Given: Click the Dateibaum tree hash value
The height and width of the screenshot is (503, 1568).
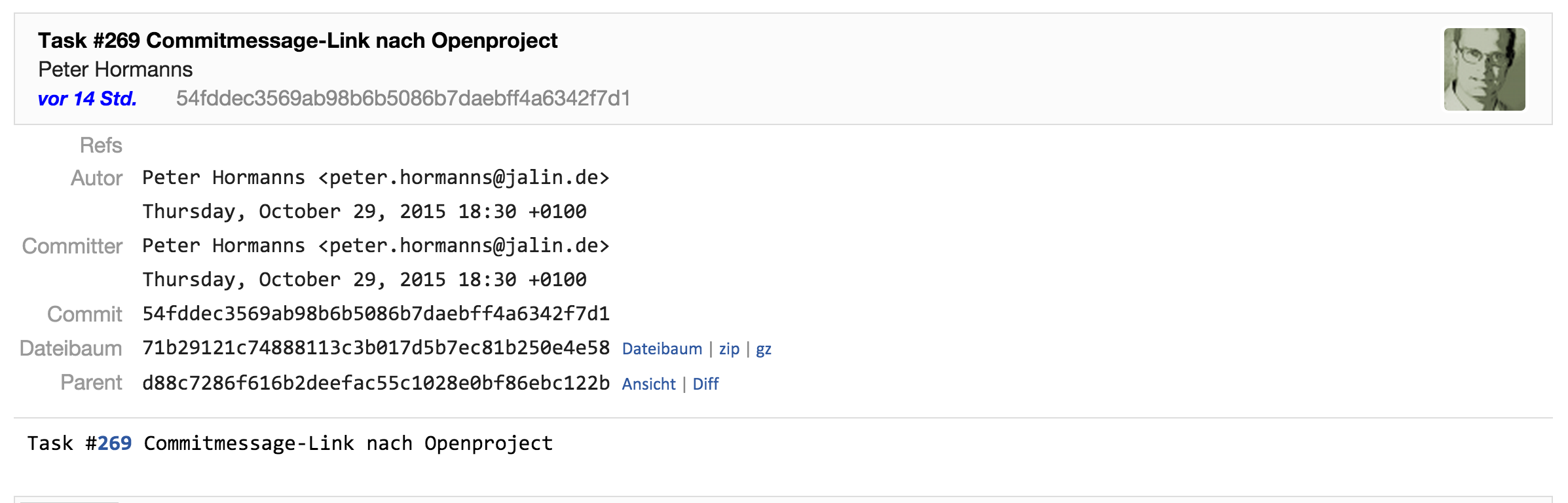Looking at the screenshot, I should click(375, 348).
